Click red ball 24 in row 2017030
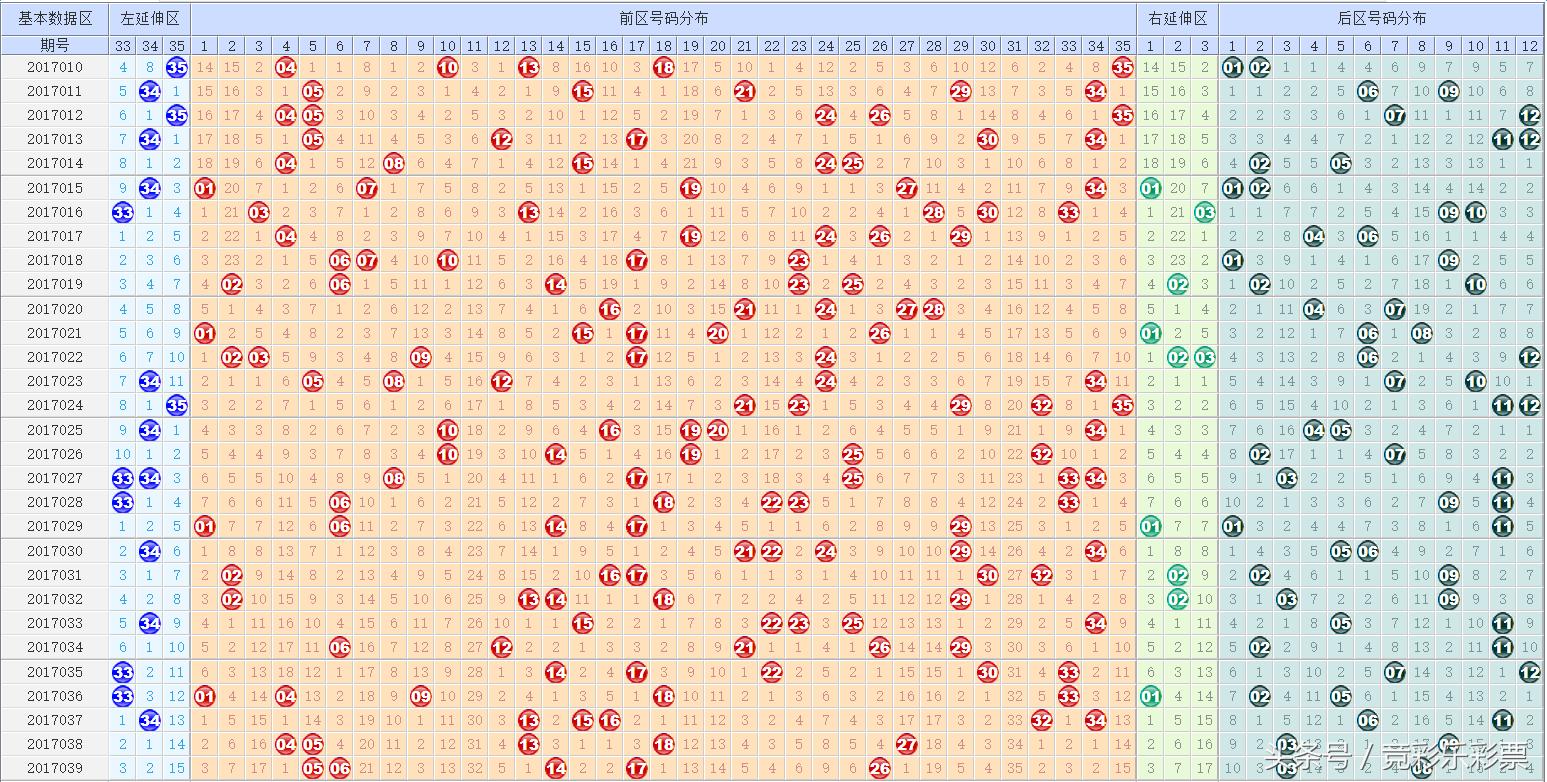Image resolution: width=1547 pixels, height=782 pixels. click(826, 551)
